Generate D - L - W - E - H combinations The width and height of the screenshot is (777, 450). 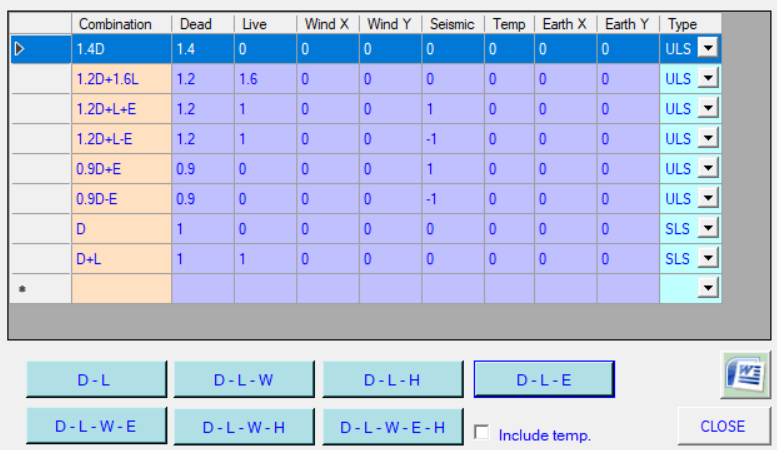pos(392,426)
